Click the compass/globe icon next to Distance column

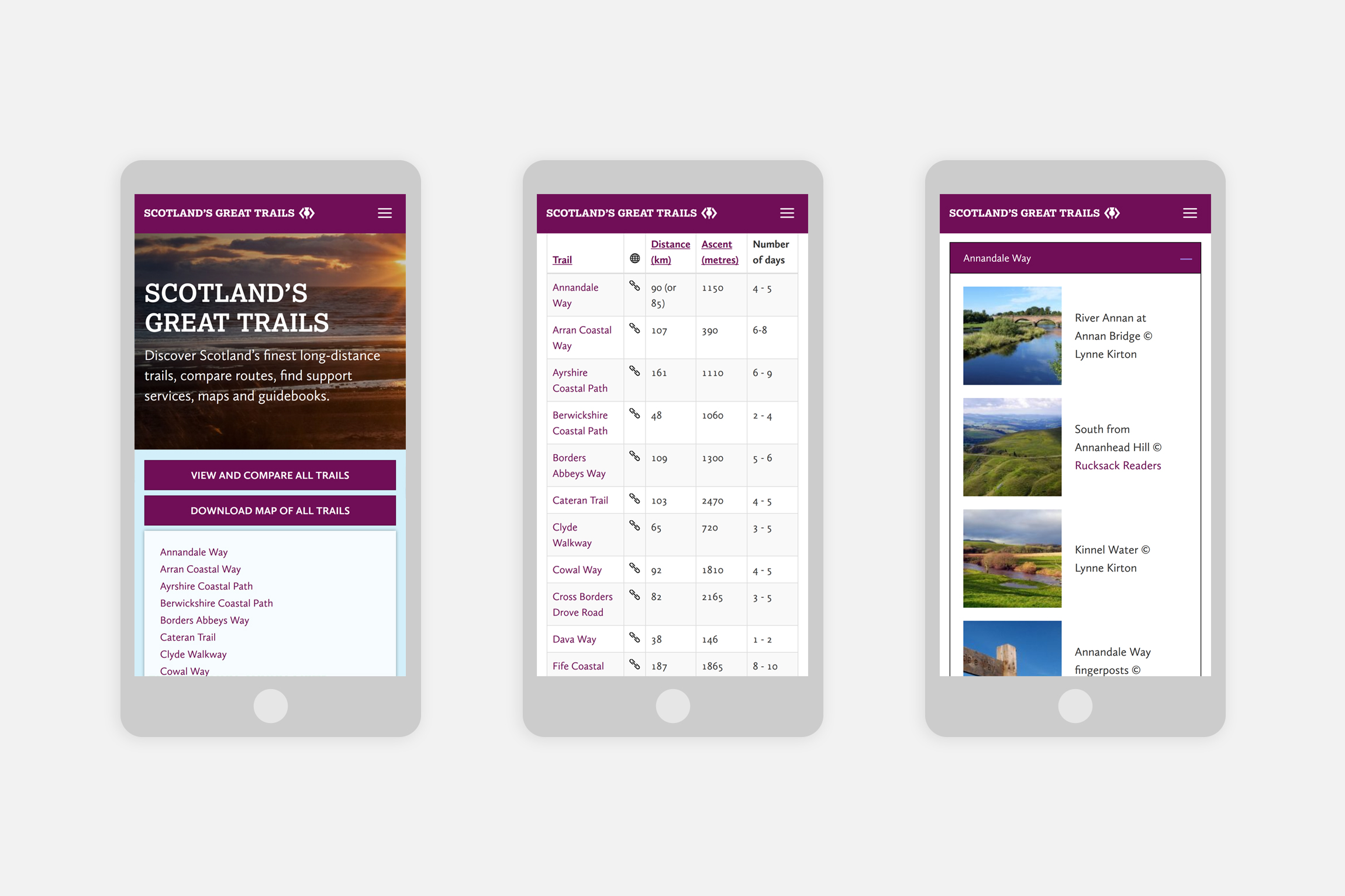tap(633, 259)
